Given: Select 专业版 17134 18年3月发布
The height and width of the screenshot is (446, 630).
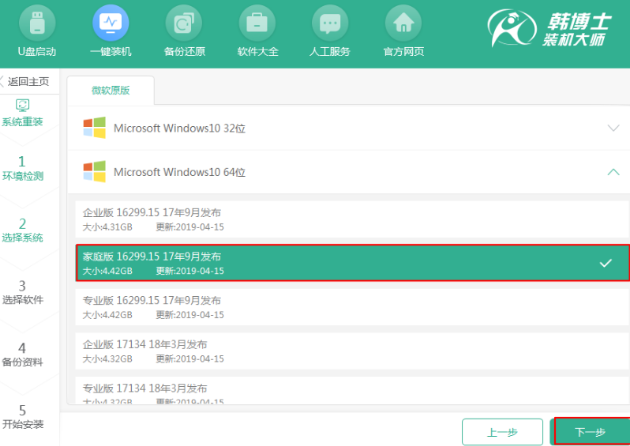Looking at the screenshot, I should point(352,390).
